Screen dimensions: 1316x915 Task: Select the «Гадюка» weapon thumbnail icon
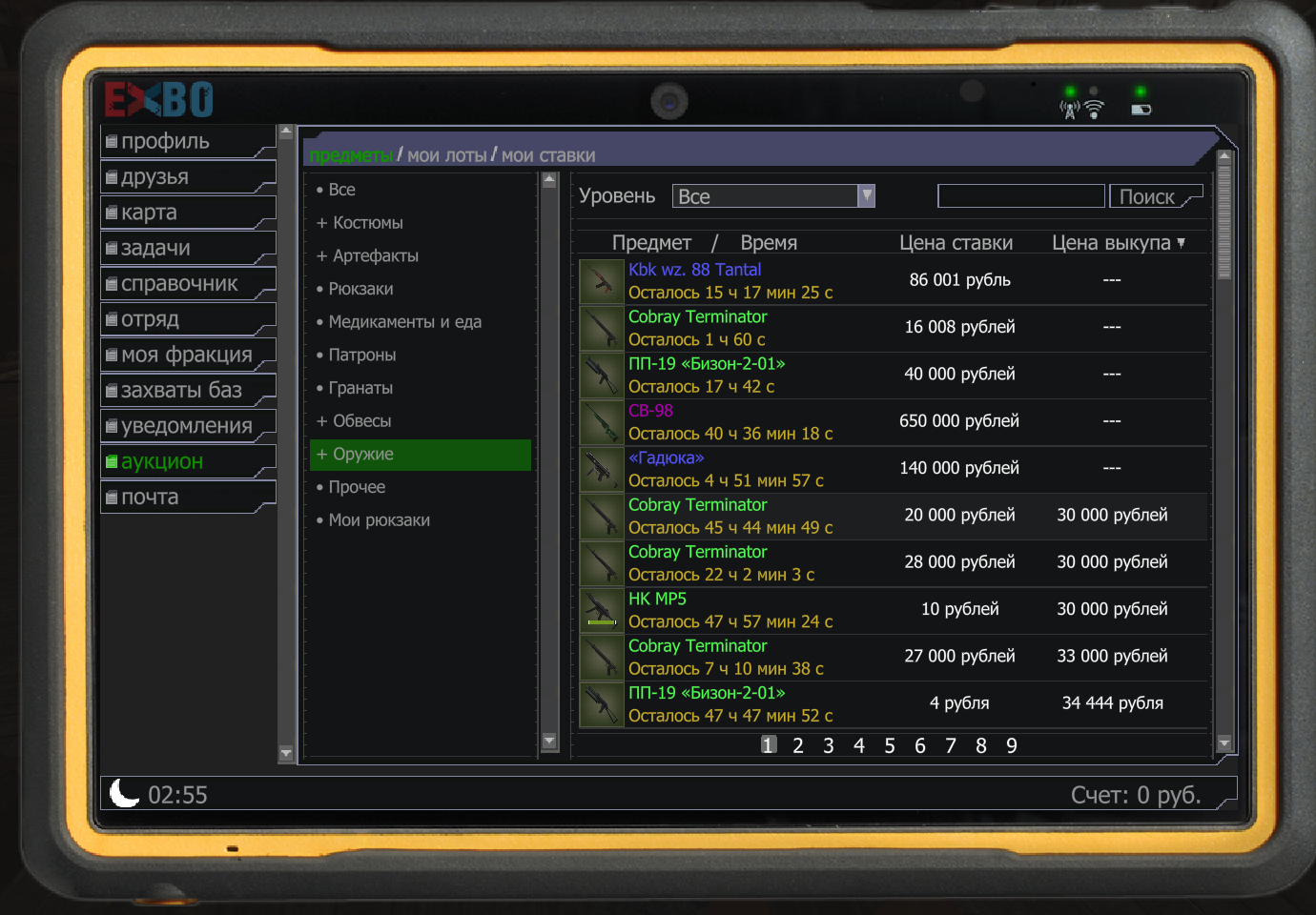(x=602, y=469)
